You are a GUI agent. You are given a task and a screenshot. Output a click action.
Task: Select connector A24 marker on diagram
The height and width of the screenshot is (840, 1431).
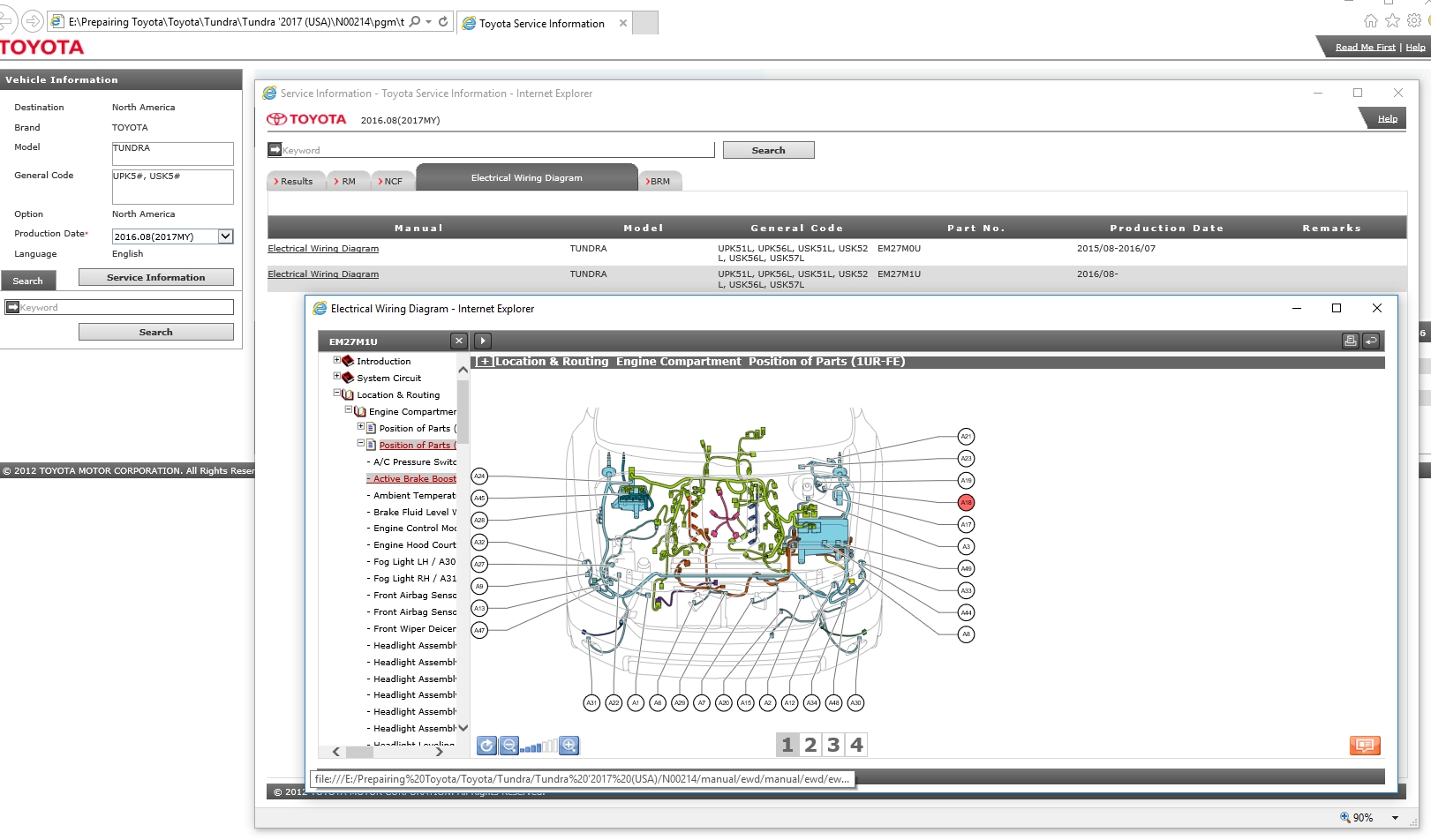click(479, 476)
